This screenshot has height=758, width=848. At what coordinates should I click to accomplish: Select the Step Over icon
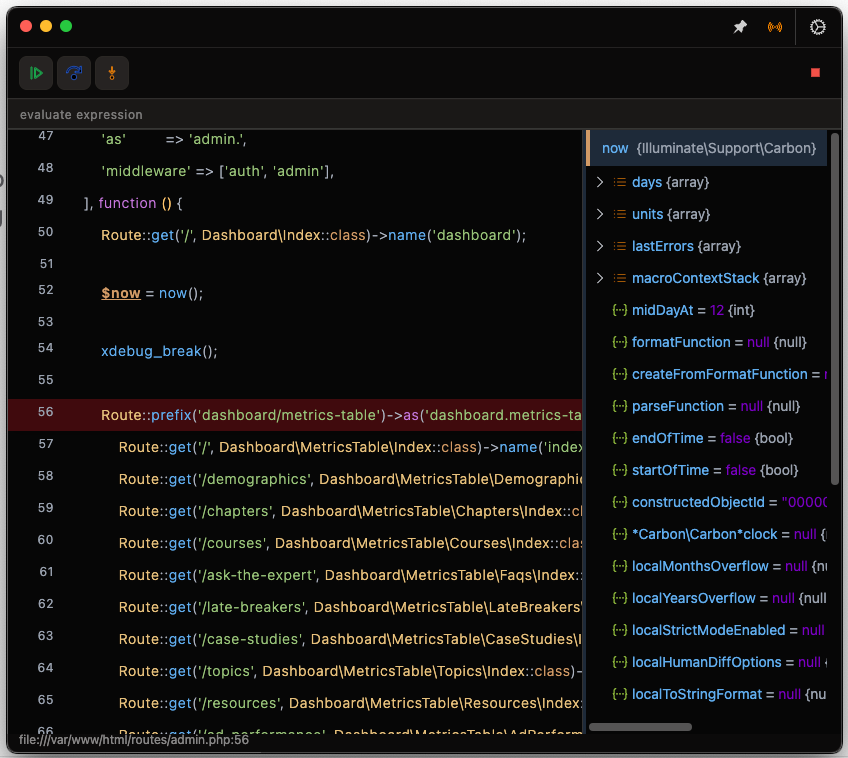[74, 72]
